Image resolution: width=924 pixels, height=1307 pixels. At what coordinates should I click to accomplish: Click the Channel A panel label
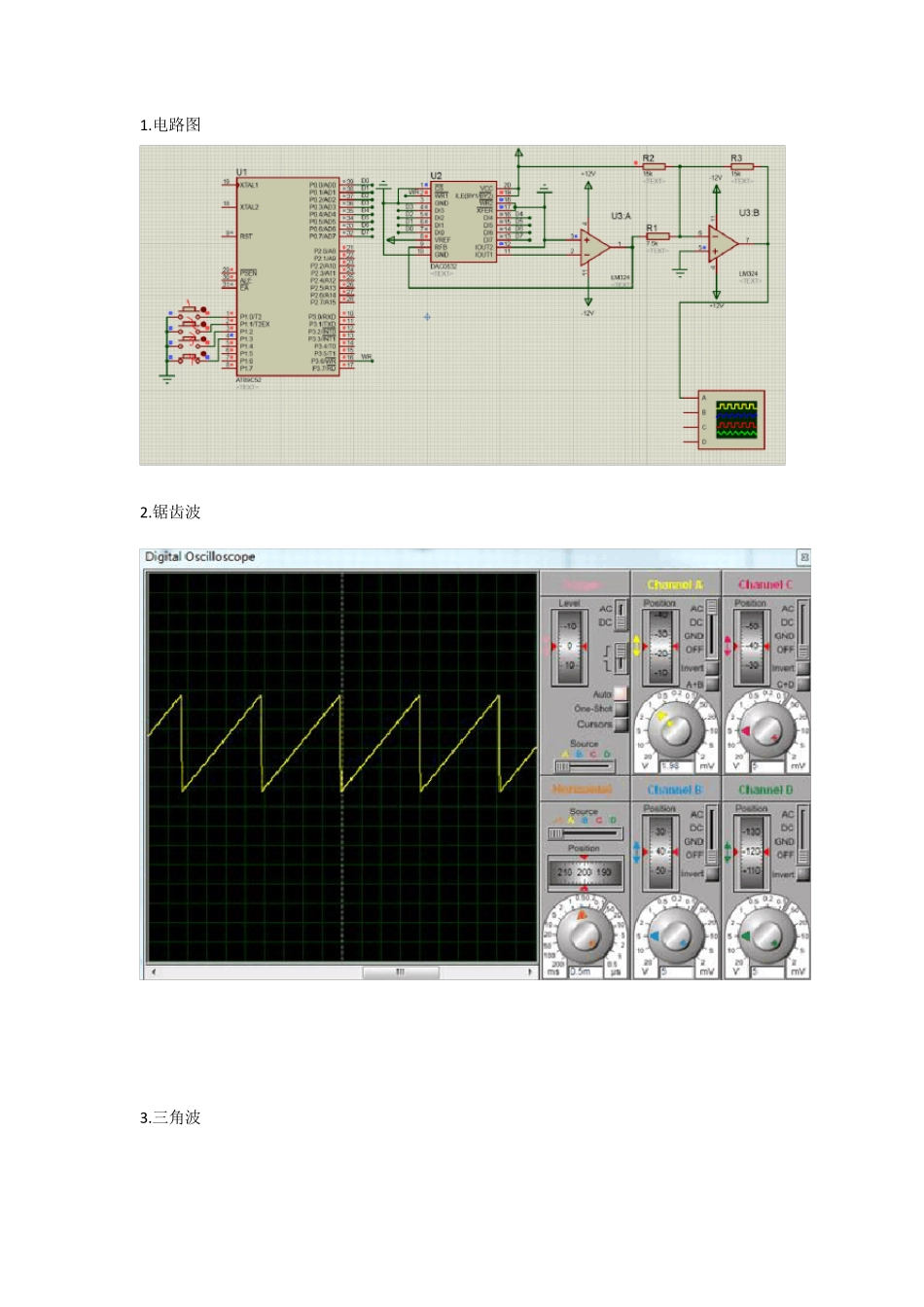(674, 584)
